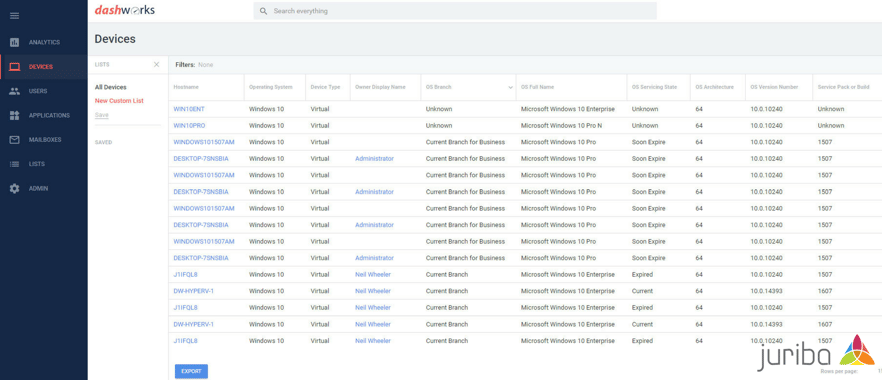The image size is (882, 380).
Task: Click the Mailboxes envelope icon
Action: pyautogui.click(x=15, y=140)
